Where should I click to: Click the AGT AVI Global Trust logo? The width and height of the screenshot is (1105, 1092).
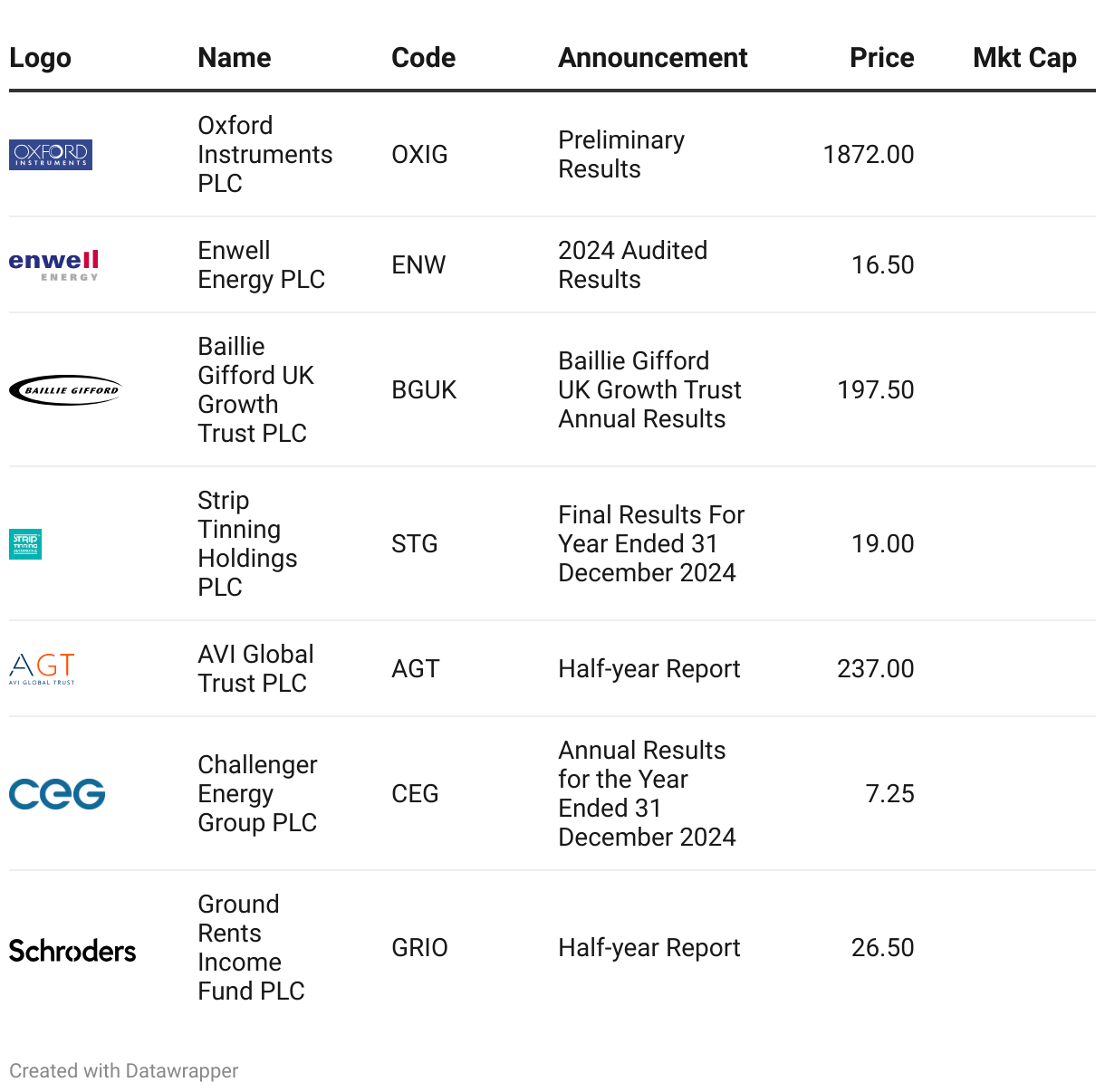click(42, 669)
